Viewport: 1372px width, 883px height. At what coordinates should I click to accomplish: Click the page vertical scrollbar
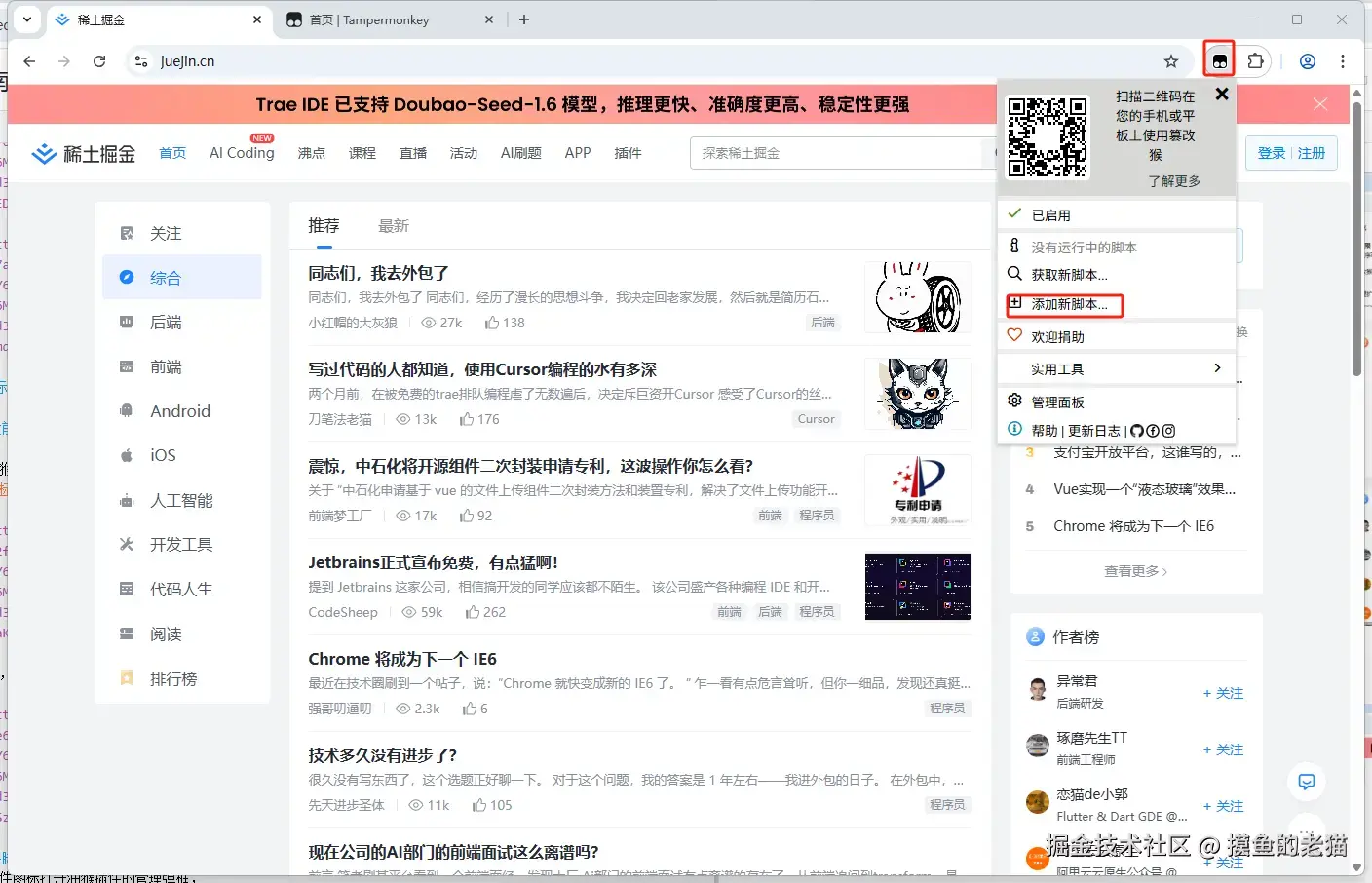click(x=1356, y=239)
